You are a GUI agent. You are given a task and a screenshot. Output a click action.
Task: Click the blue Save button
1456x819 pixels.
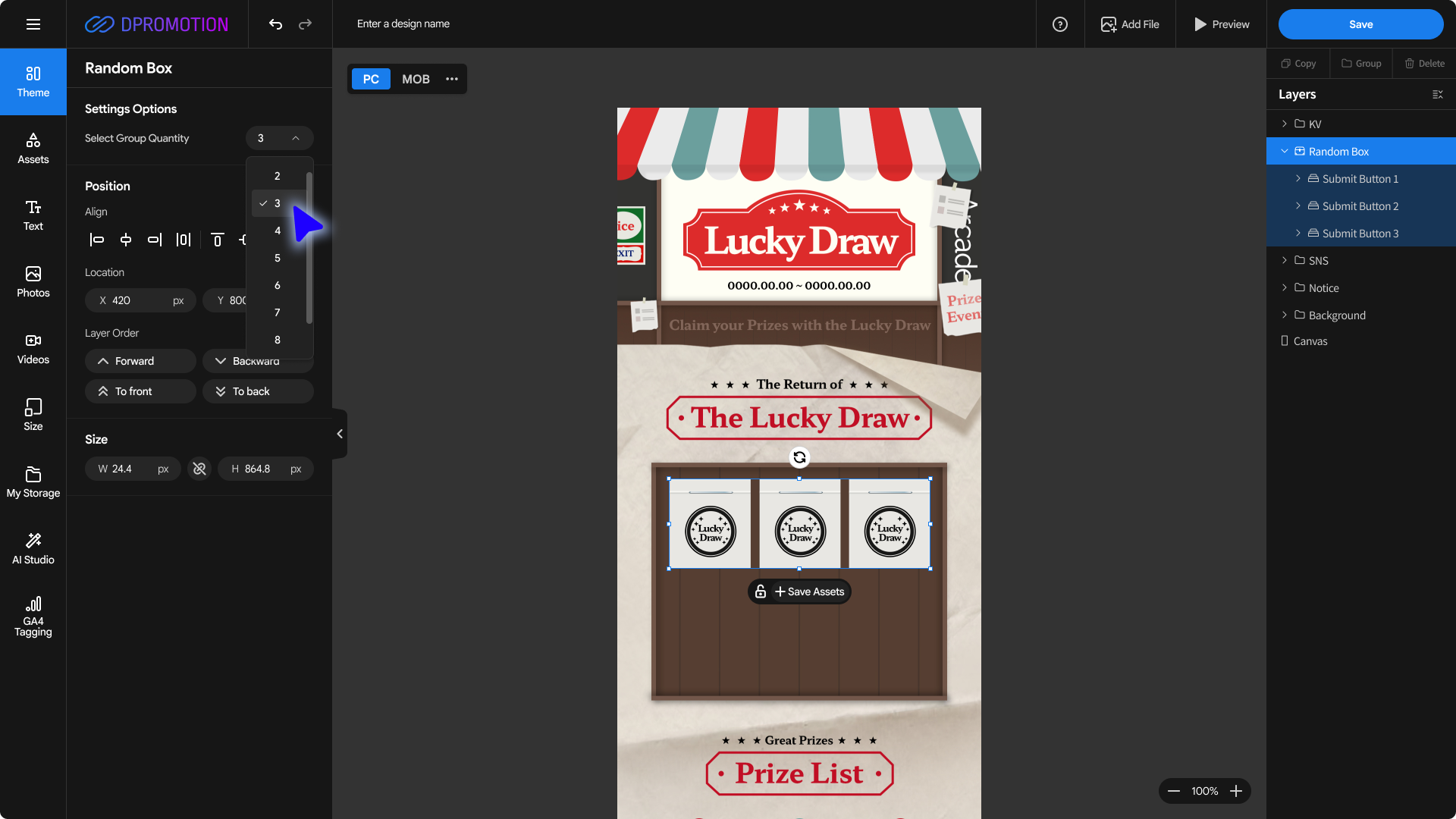pos(1360,24)
